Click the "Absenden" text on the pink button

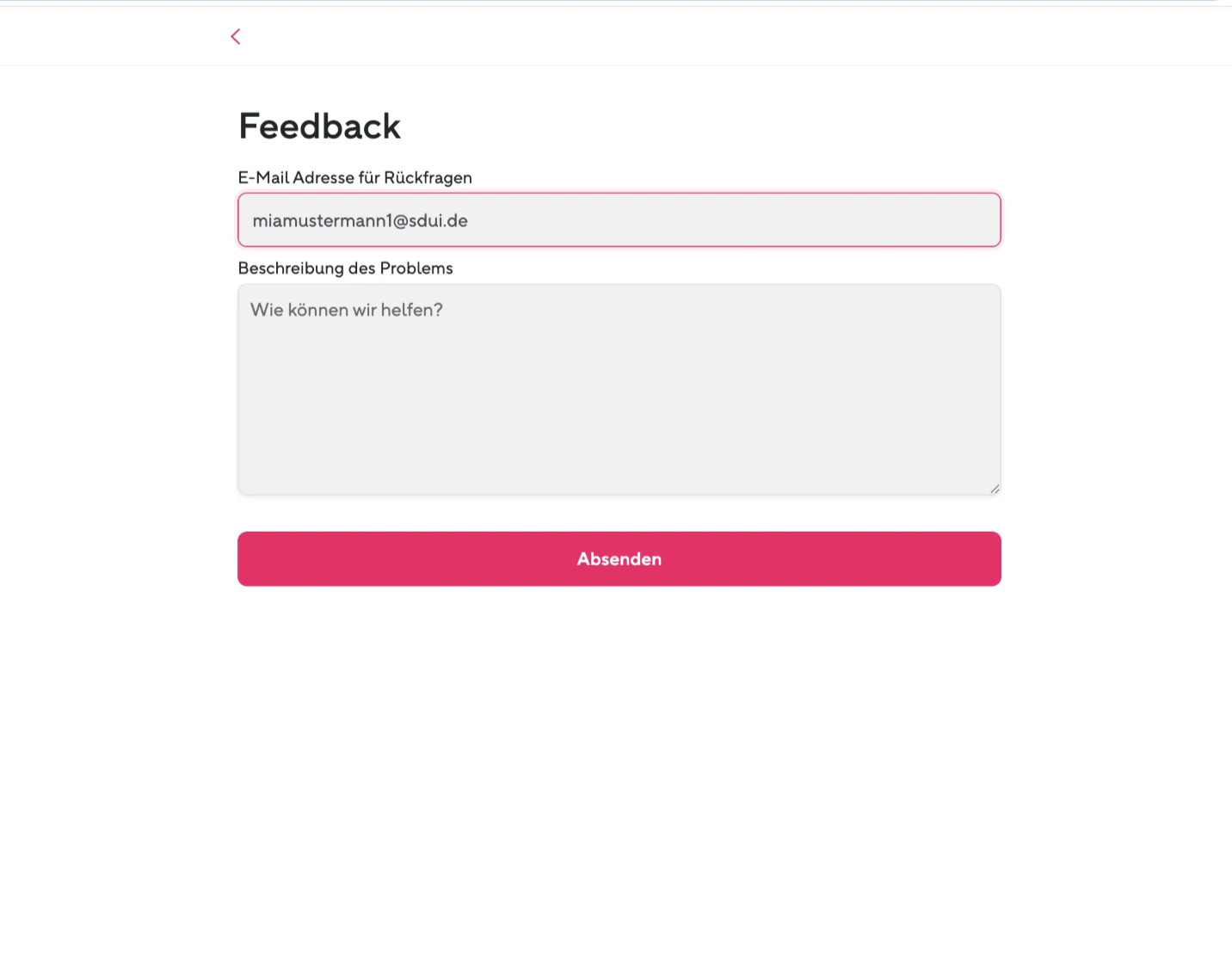pos(619,559)
